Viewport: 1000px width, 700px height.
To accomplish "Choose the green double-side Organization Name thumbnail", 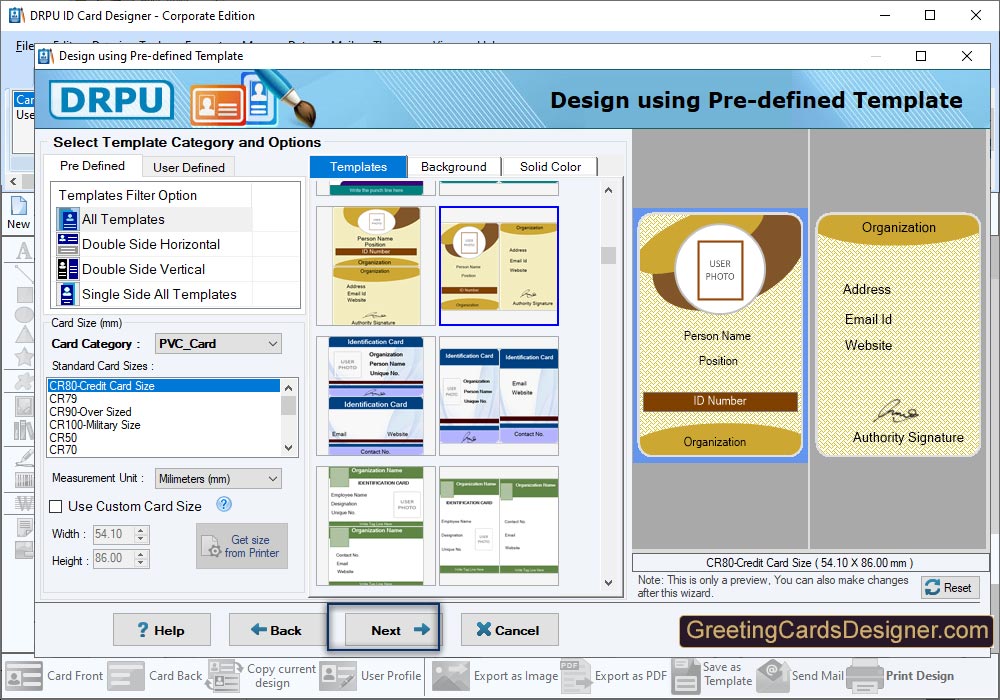I will [499, 526].
